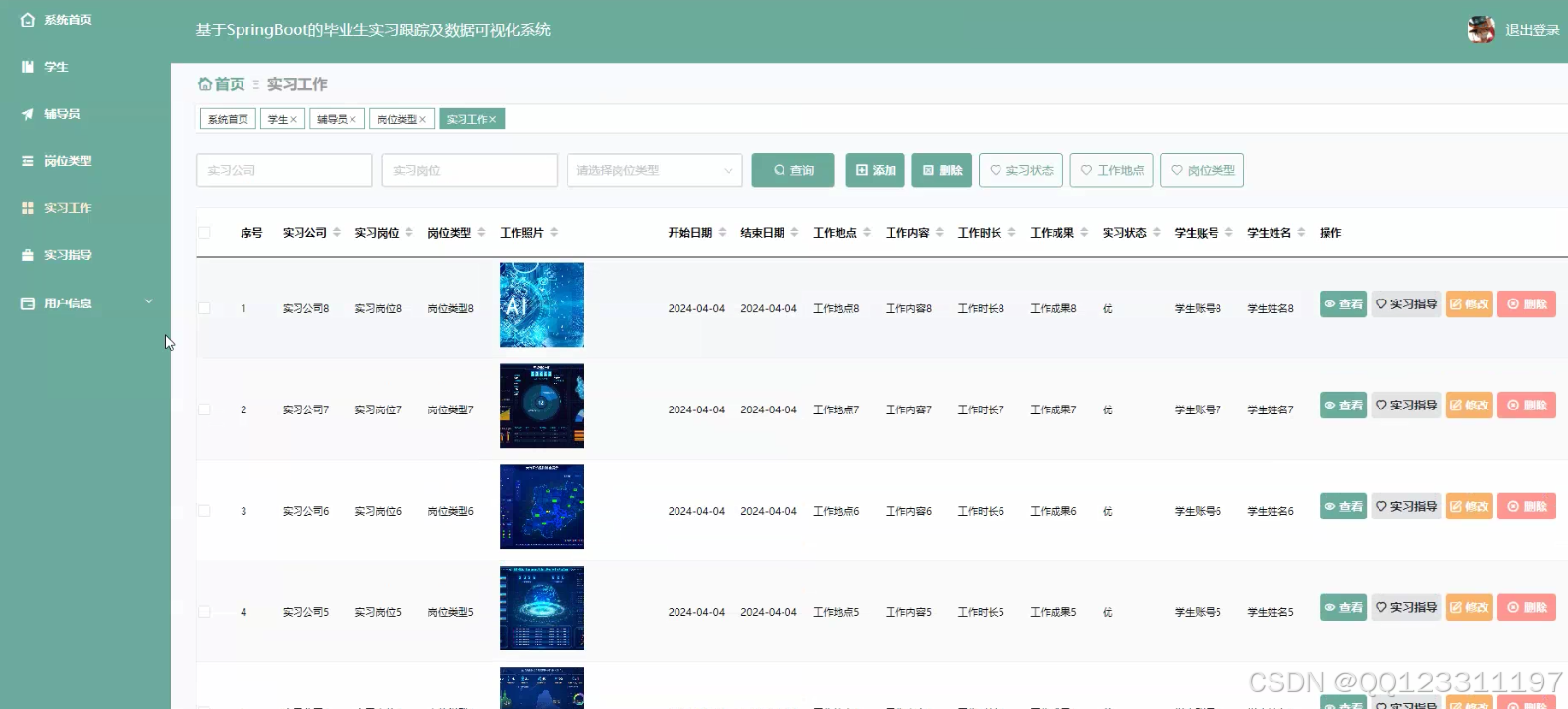
Task: Click 查看 for row 实习公司8
Action: point(1343,304)
